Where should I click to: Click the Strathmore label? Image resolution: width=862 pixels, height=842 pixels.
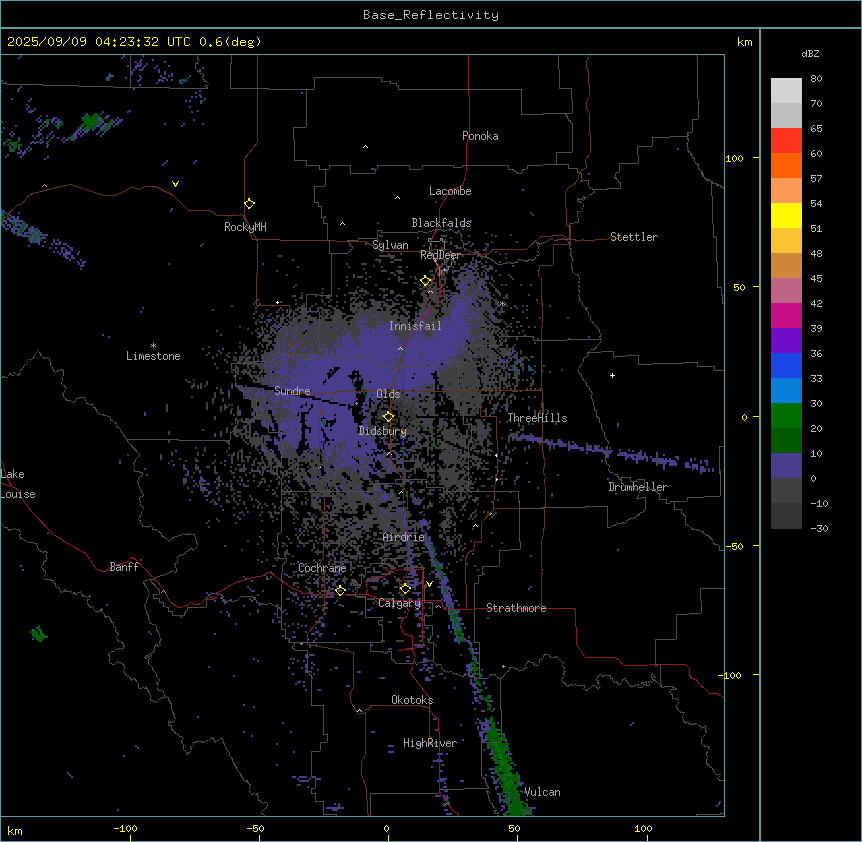pyautogui.click(x=516, y=608)
